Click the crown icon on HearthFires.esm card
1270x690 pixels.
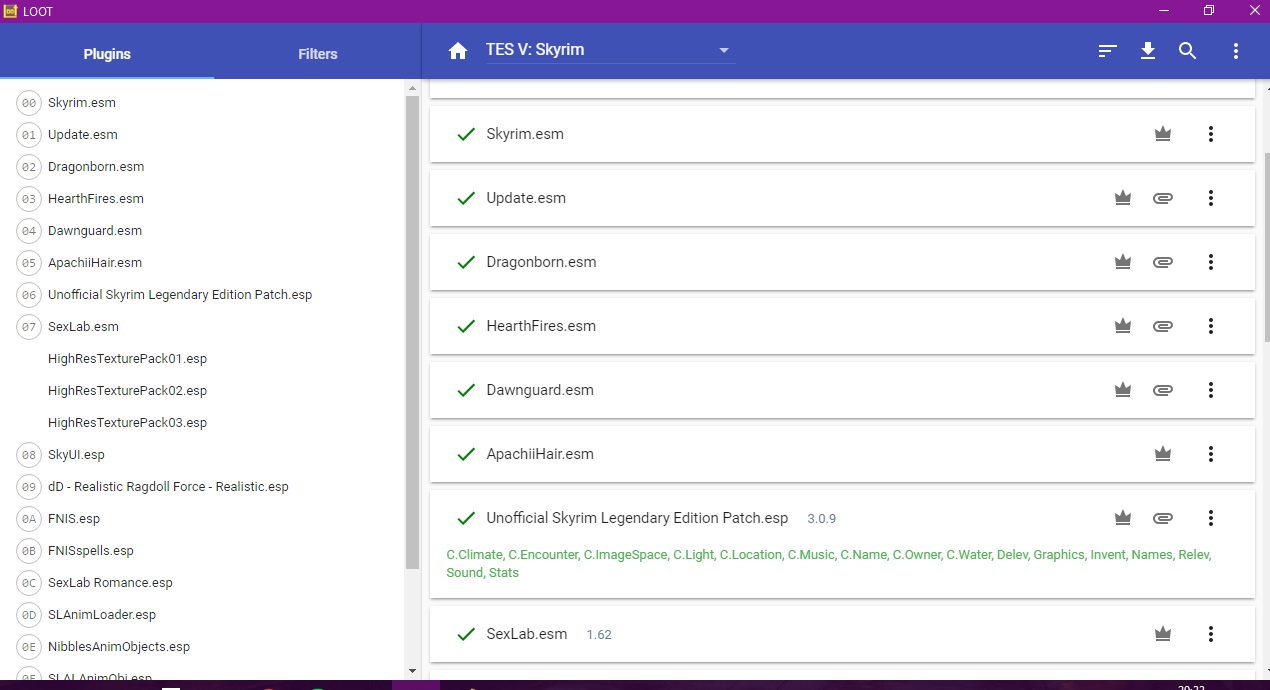(1123, 326)
